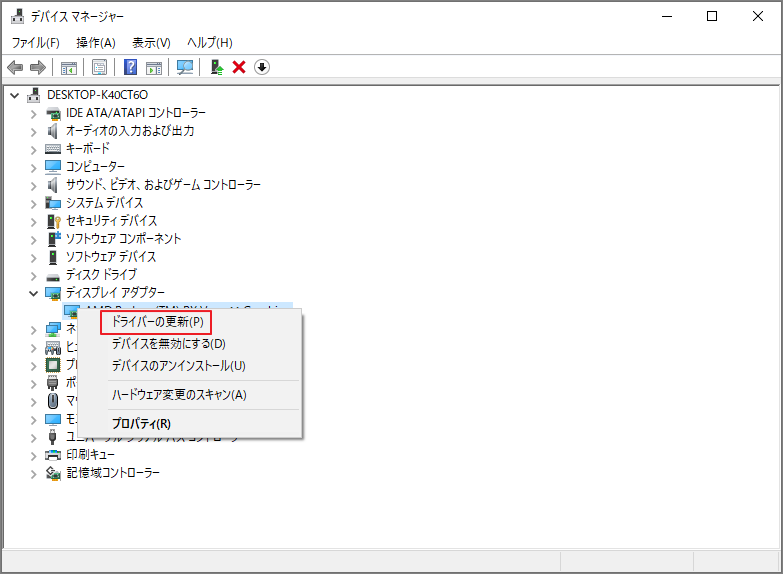Open the 操作(A) menu
Screen dimensions: 783x574
coord(96,43)
